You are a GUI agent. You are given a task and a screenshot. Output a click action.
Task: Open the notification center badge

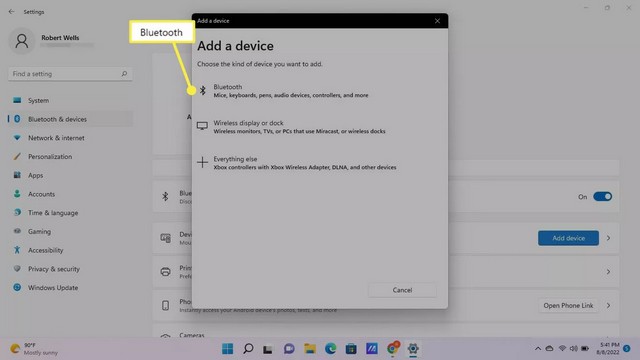pos(627,349)
